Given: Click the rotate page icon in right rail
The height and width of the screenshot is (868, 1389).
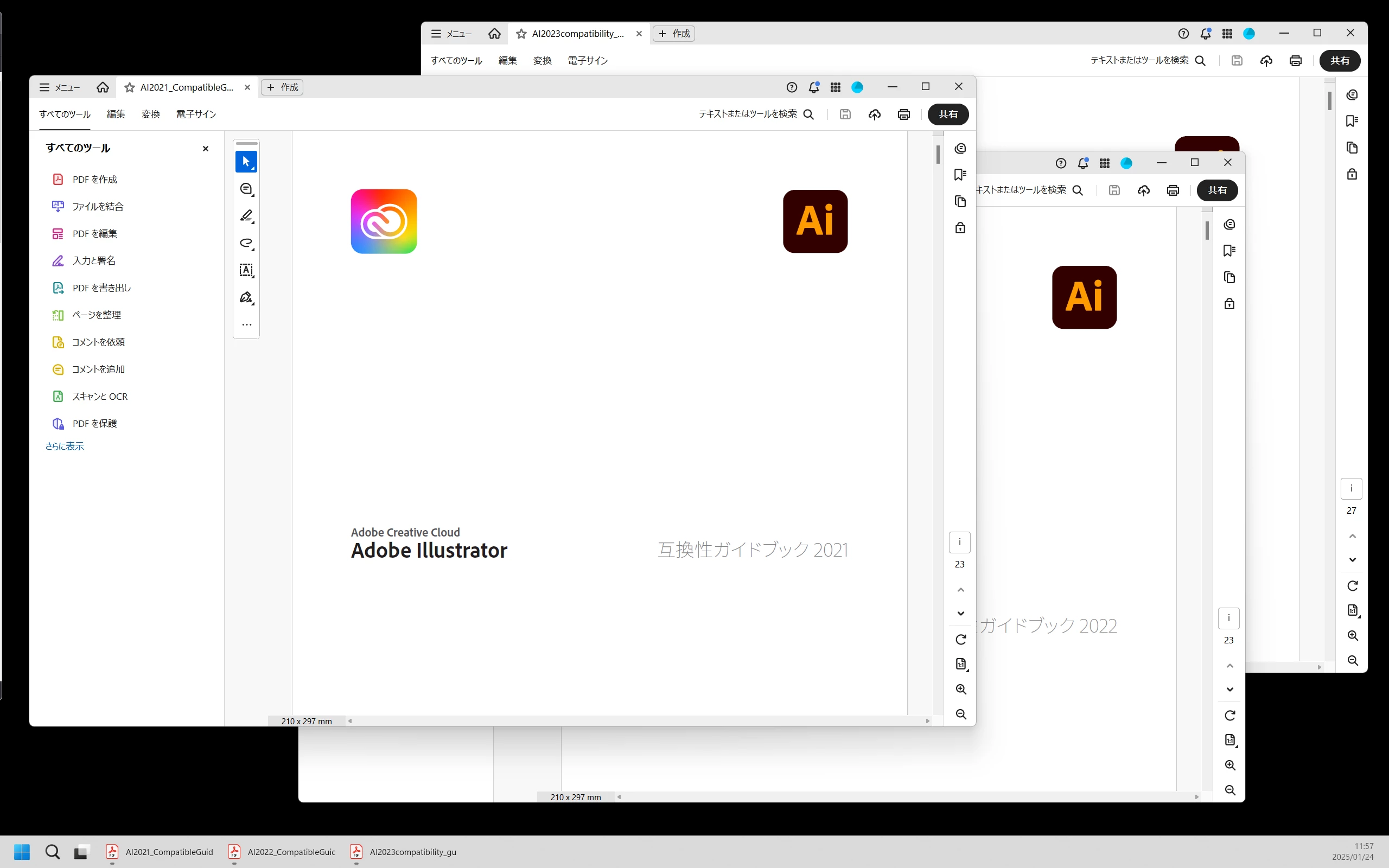Looking at the screenshot, I should (960, 640).
